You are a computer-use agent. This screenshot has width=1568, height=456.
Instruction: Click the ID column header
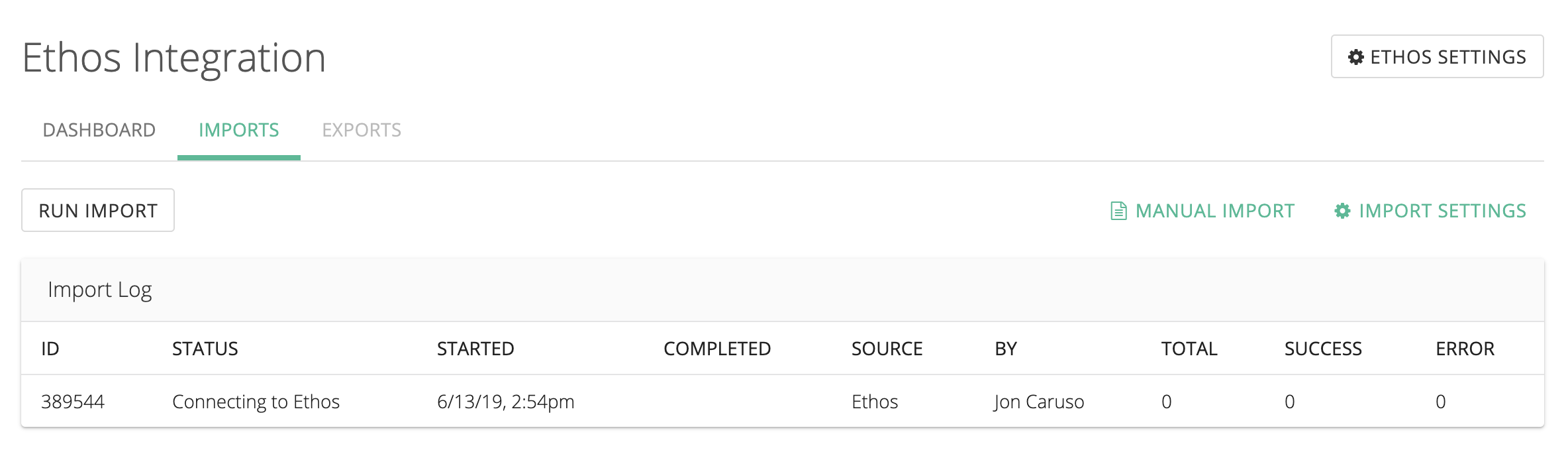tap(50, 349)
